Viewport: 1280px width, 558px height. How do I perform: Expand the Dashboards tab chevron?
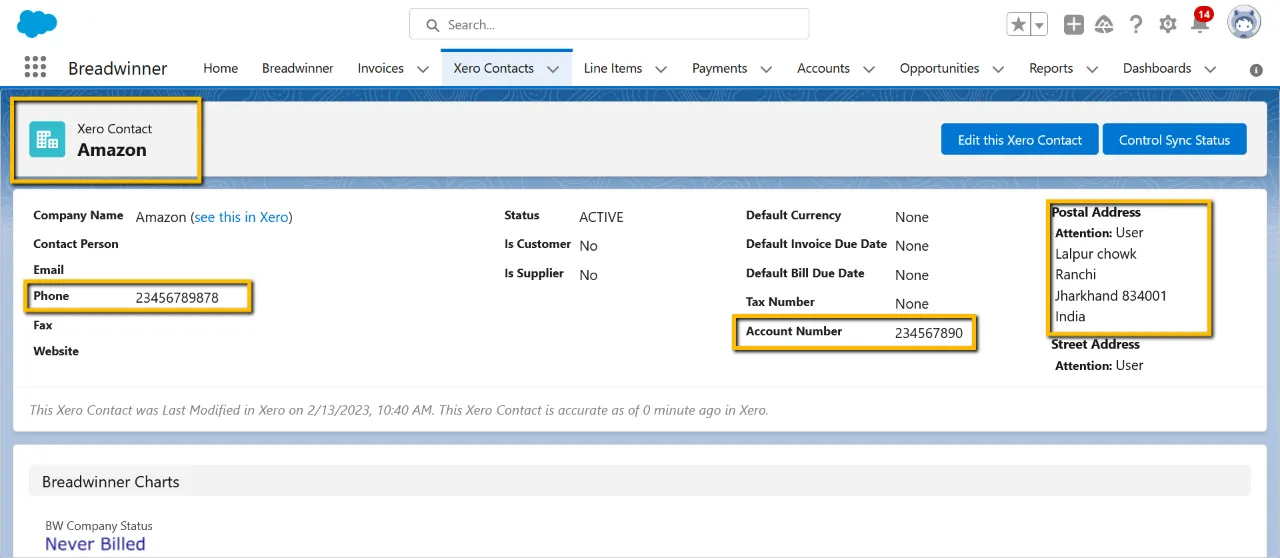click(1210, 69)
